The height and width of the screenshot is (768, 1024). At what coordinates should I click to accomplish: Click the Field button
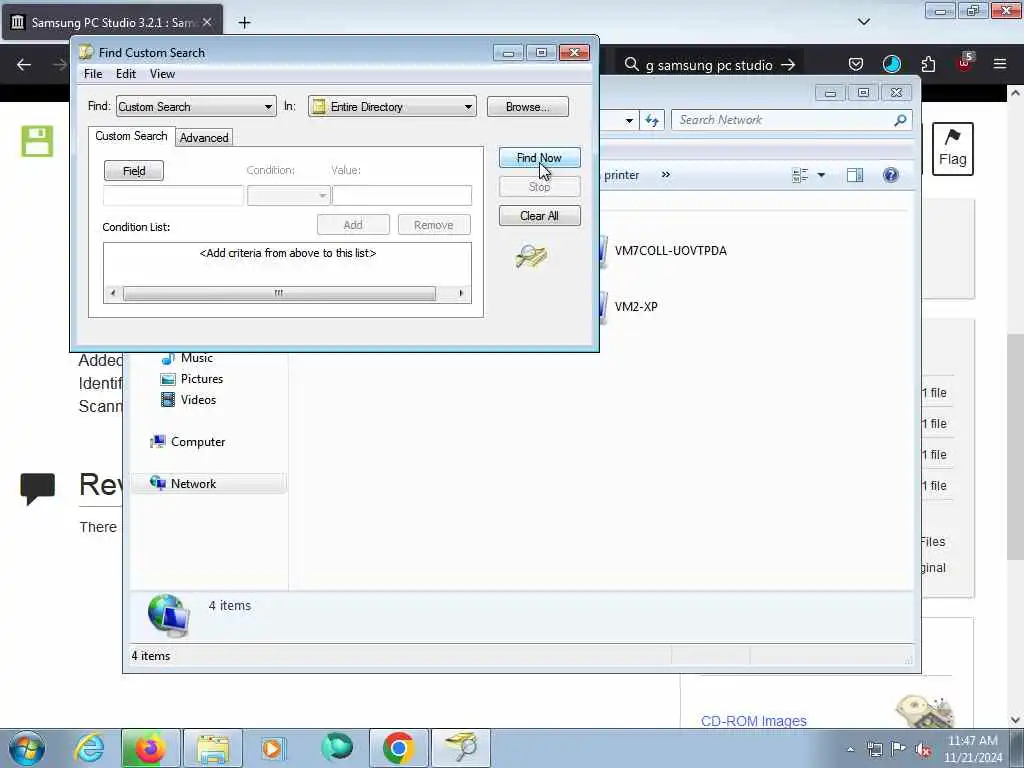point(134,170)
